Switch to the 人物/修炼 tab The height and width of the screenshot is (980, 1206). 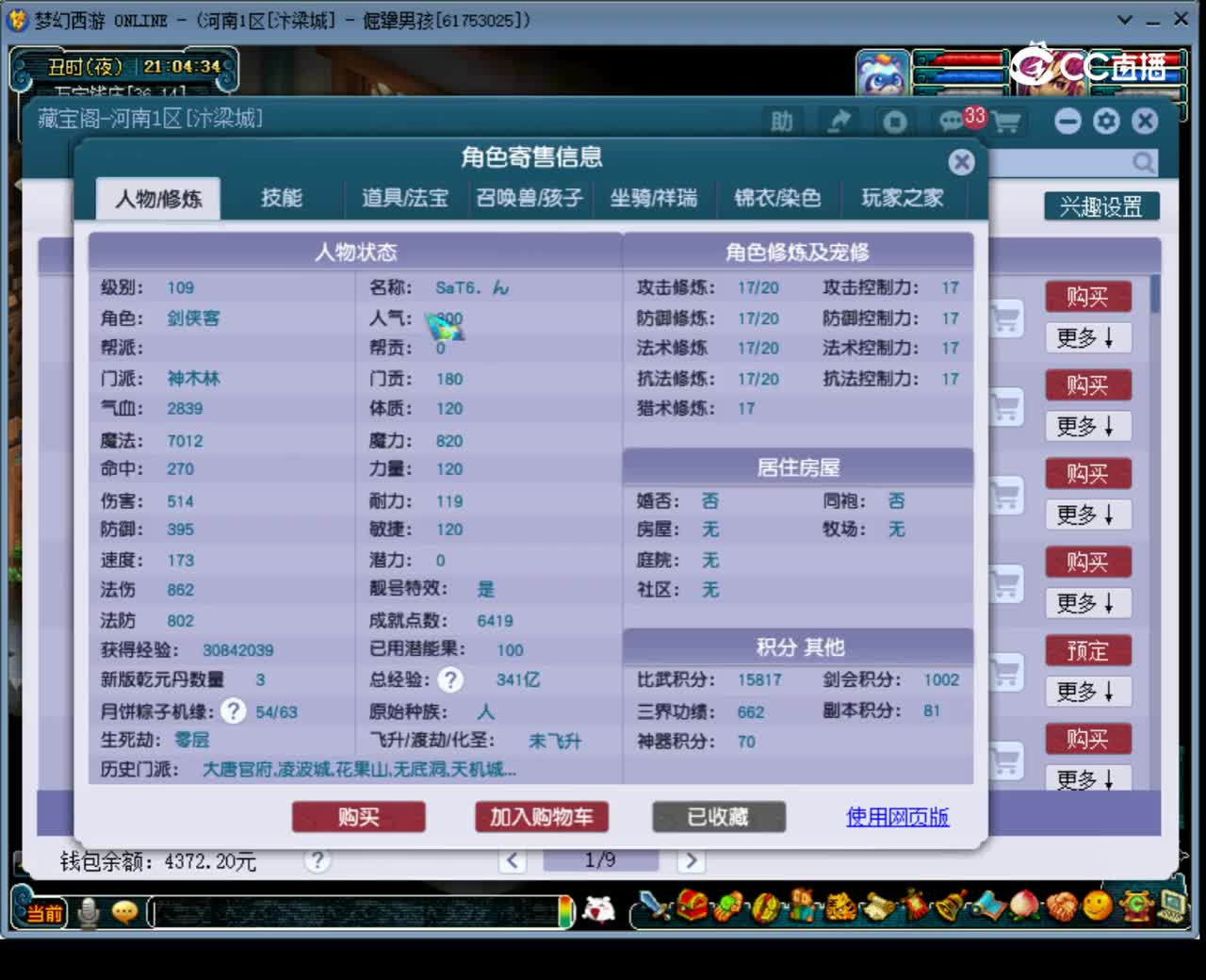coord(158,199)
